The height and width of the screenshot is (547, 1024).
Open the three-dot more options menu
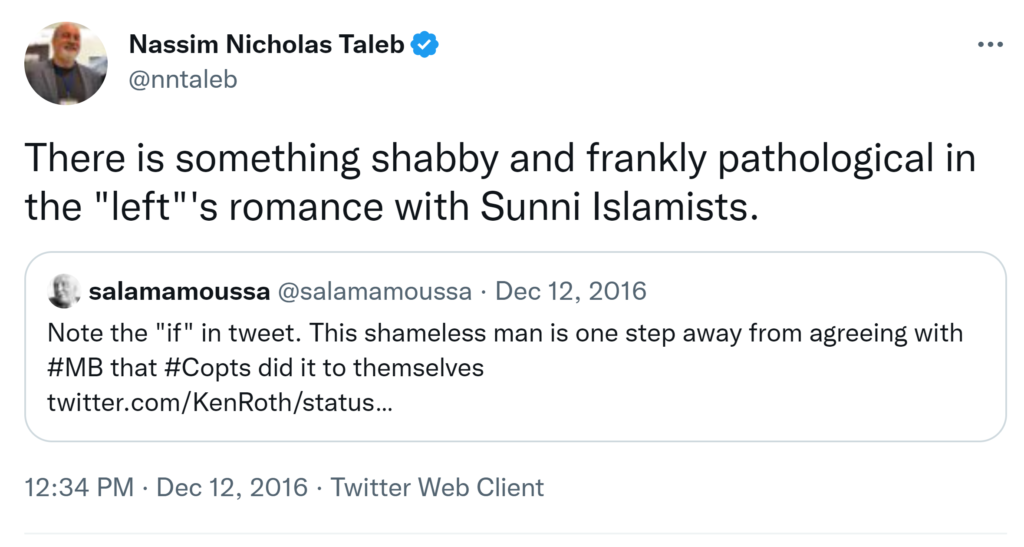tap(989, 45)
